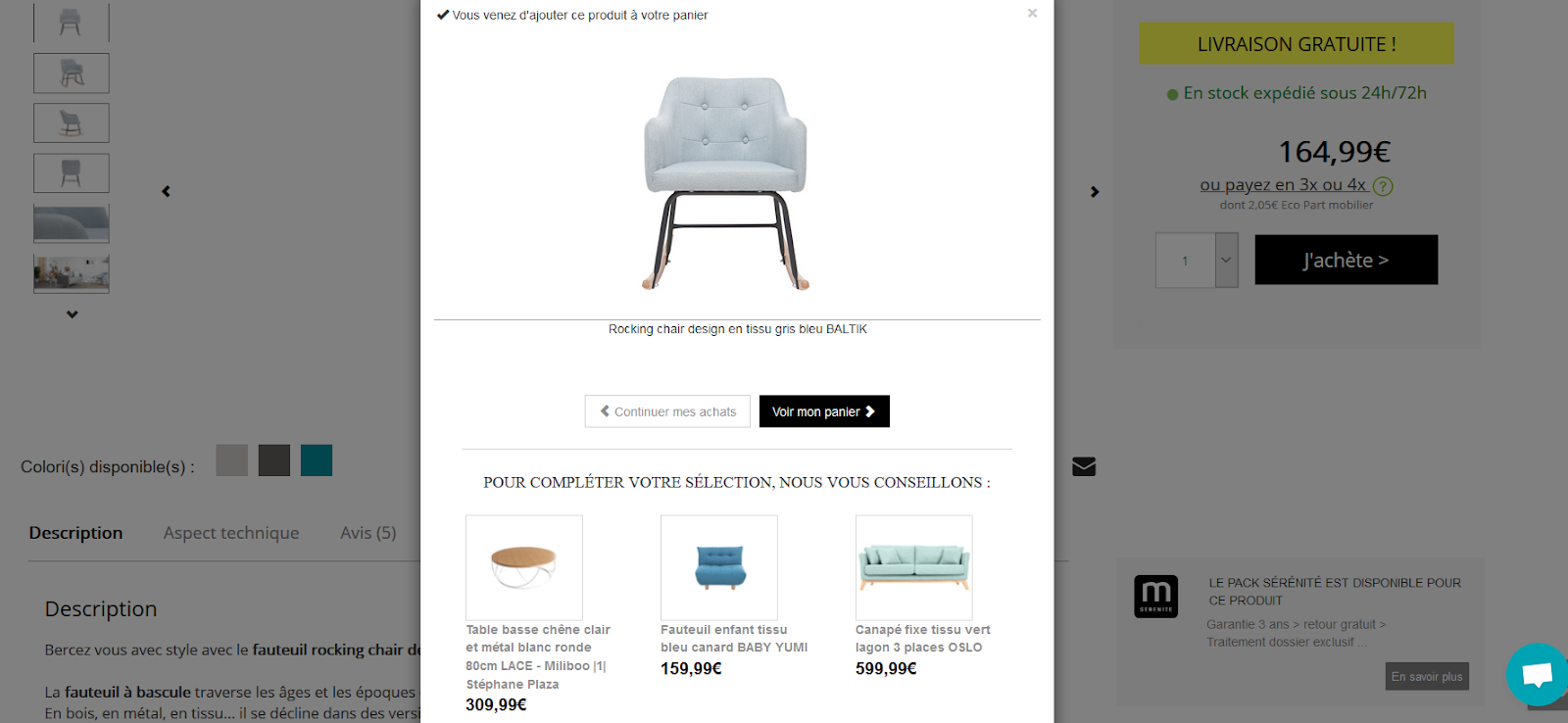1568x723 pixels.
Task: Select the living room scene thumbnail
Action: (72, 273)
